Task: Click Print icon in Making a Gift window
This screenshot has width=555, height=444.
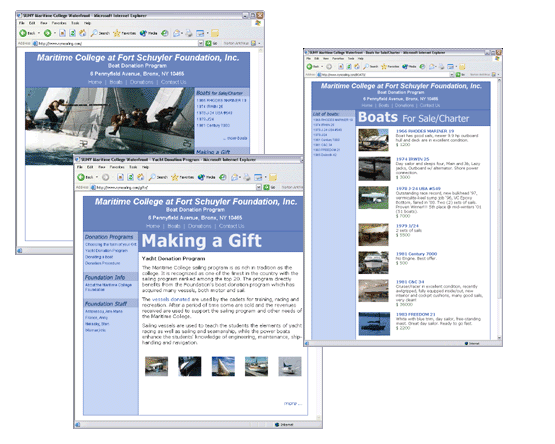Action: coord(247,177)
